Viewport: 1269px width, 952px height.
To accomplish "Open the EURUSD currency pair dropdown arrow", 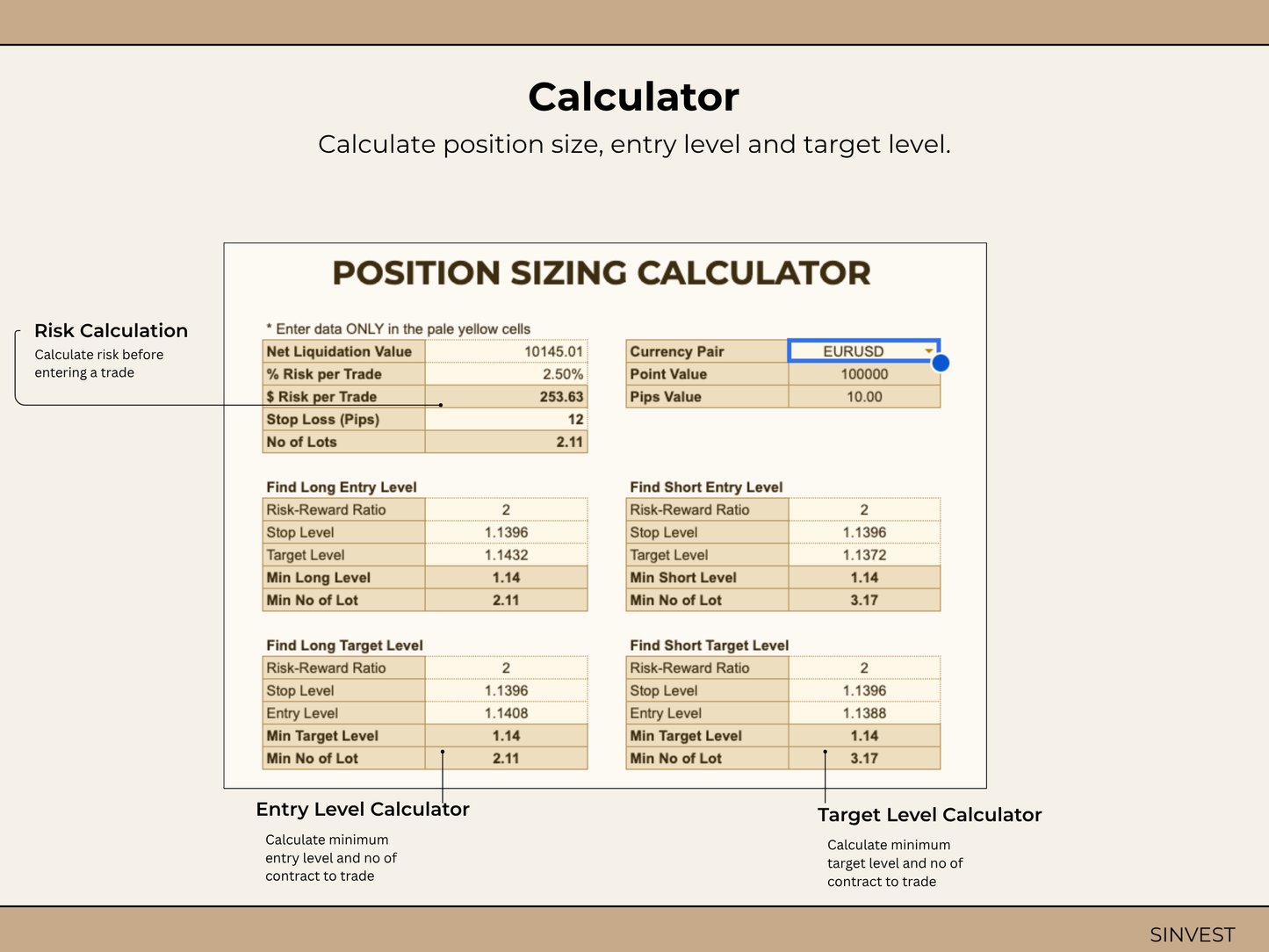I will pyautogui.click(x=928, y=351).
